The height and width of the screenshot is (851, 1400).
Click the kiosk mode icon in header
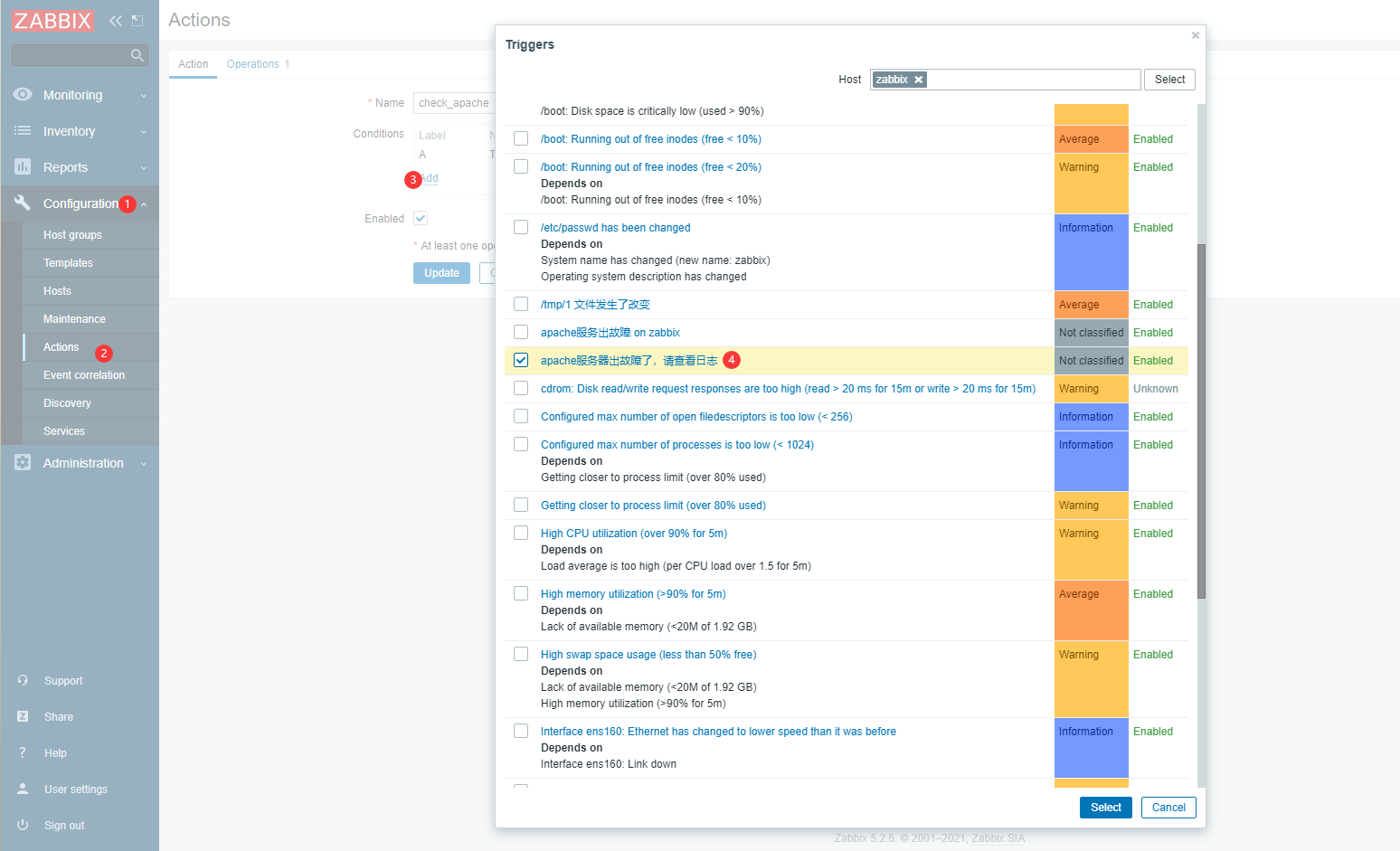pos(137,20)
